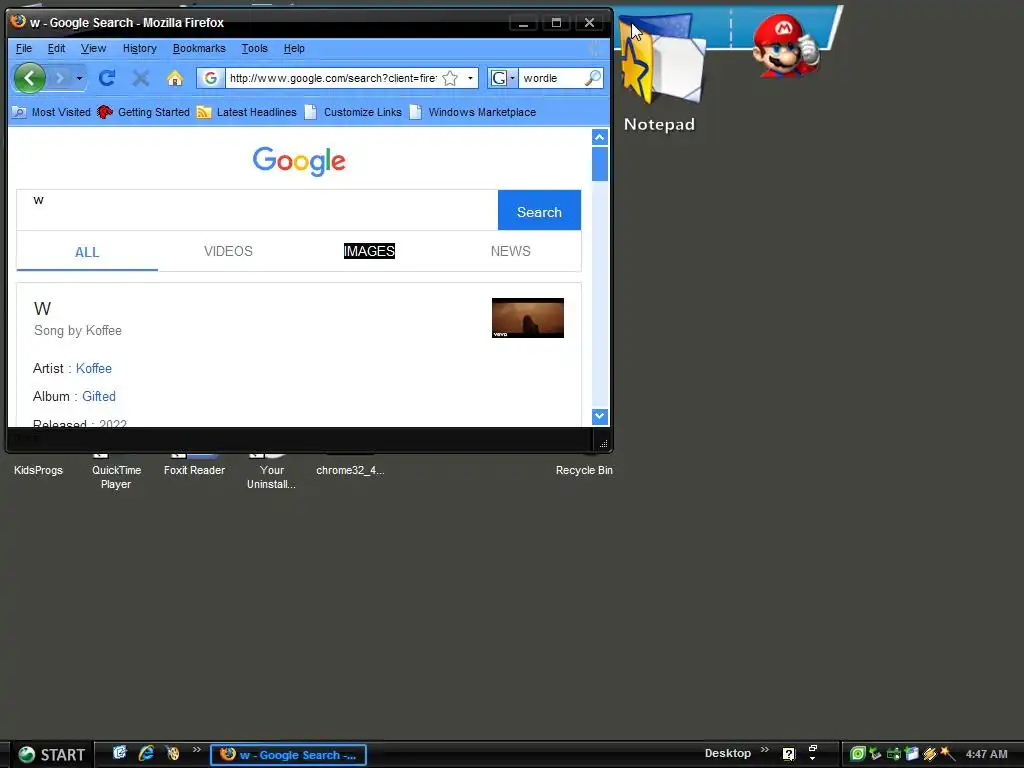Switch to the VIDEOS tab
1024x768 pixels.
[x=228, y=251]
